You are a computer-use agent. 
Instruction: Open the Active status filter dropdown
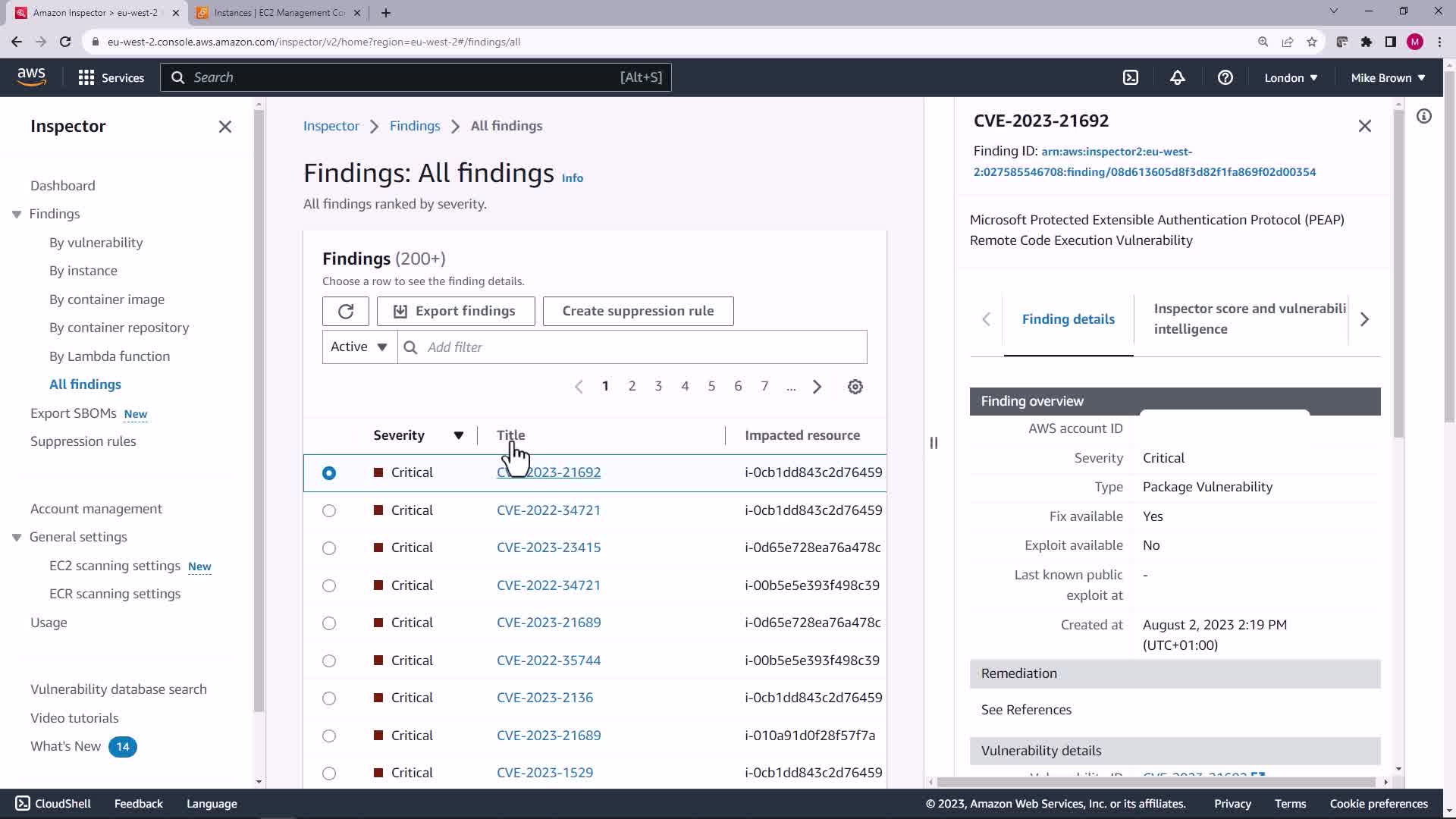point(359,347)
